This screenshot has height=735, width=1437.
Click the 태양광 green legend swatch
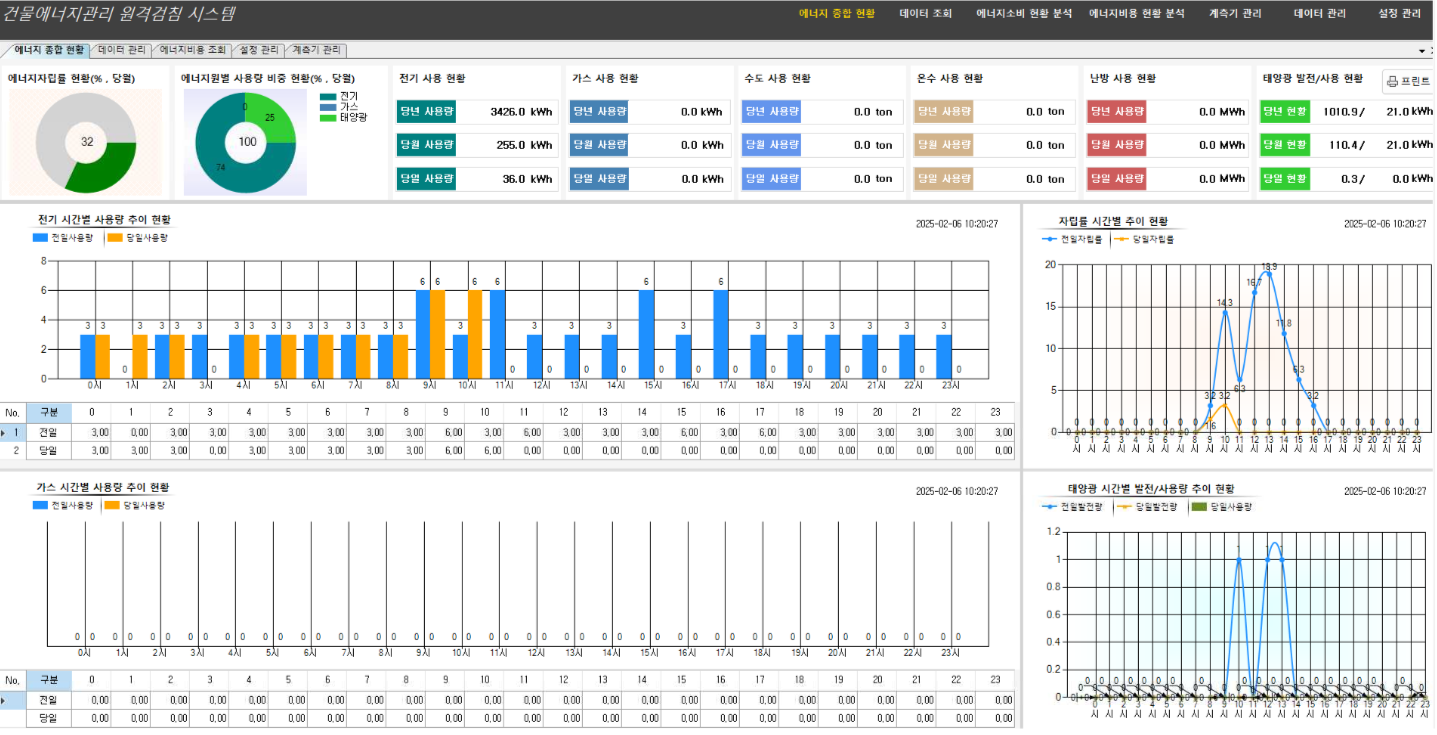(x=328, y=117)
